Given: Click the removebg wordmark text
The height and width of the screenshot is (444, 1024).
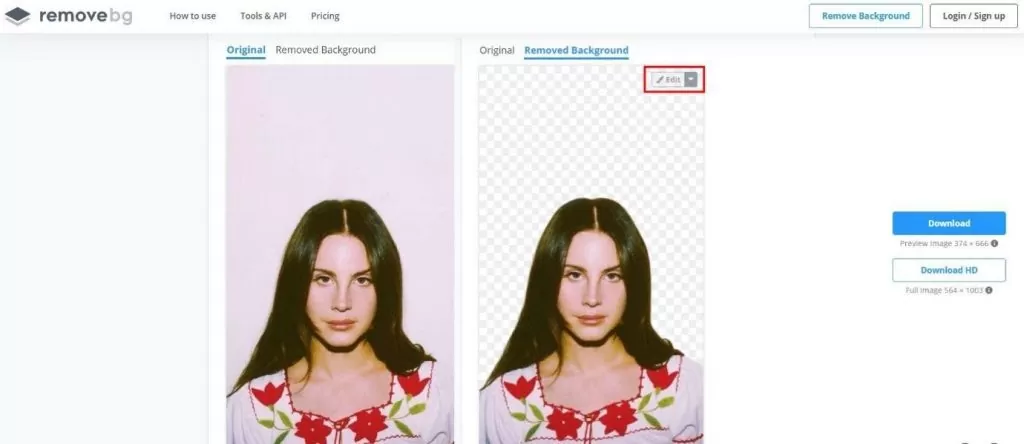Looking at the screenshot, I should (x=86, y=16).
